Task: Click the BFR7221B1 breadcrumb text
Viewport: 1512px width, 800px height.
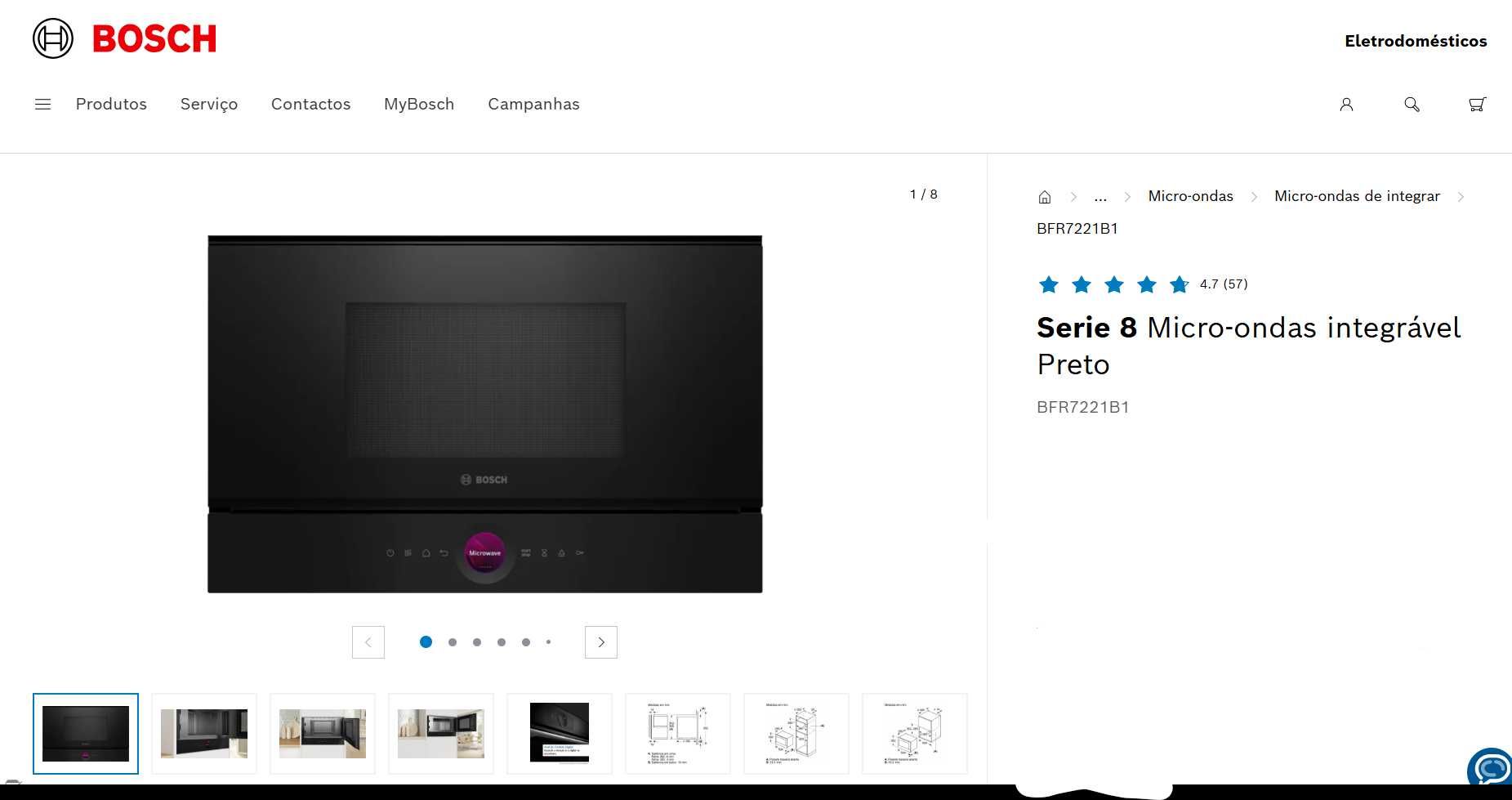Action: click(1077, 229)
